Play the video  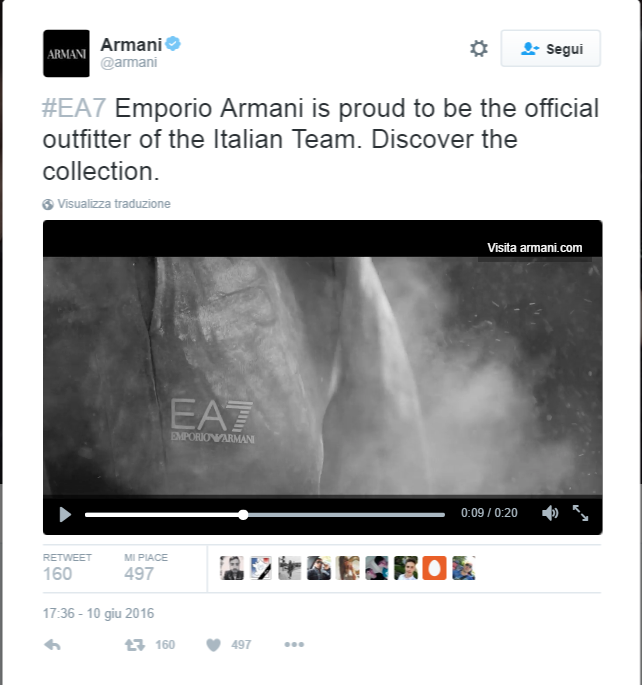click(x=65, y=514)
